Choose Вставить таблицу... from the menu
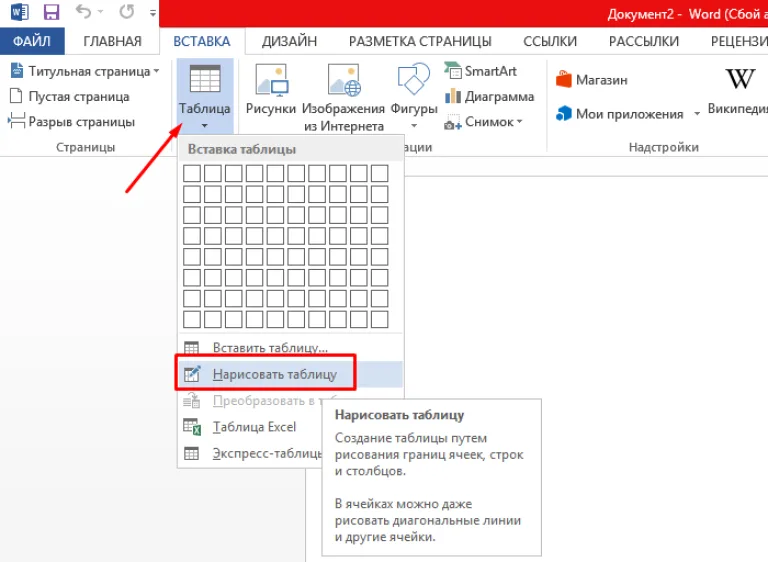Image resolution: width=768 pixels, height=562 pixels. tap(290, 348)
